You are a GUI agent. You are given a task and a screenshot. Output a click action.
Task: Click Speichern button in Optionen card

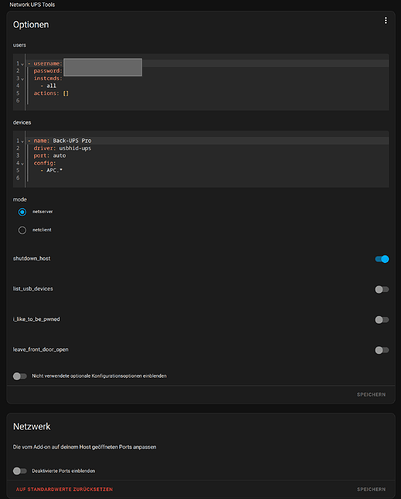pos(371,394)
